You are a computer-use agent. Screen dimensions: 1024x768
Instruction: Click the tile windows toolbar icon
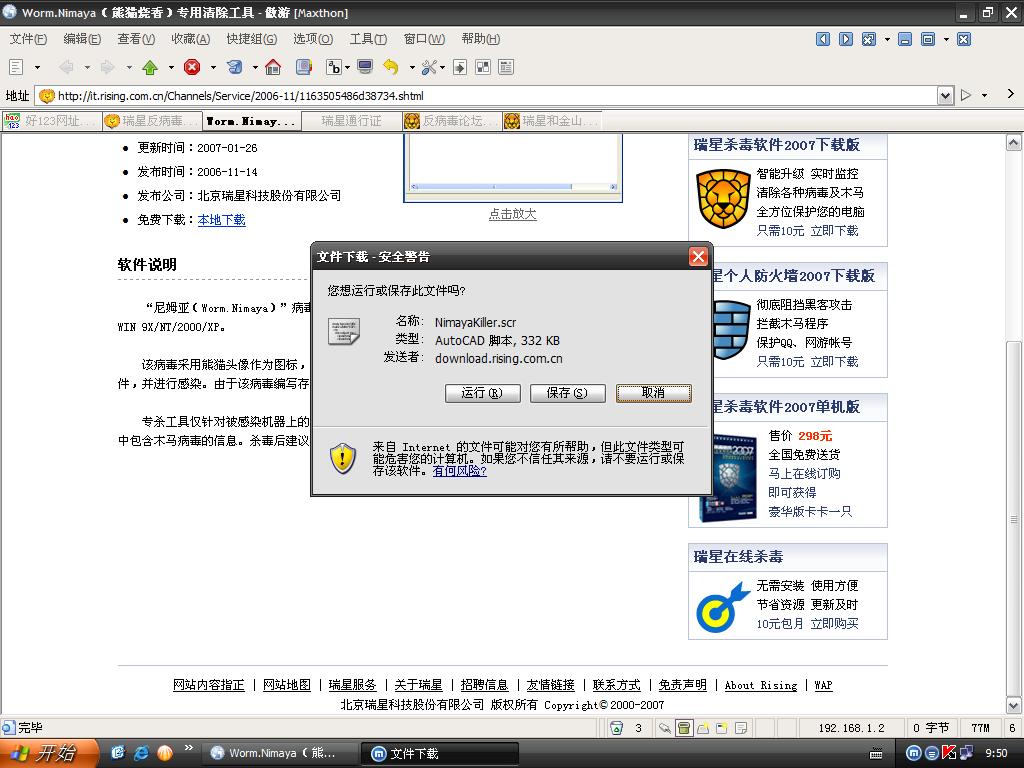coord(483,67)
